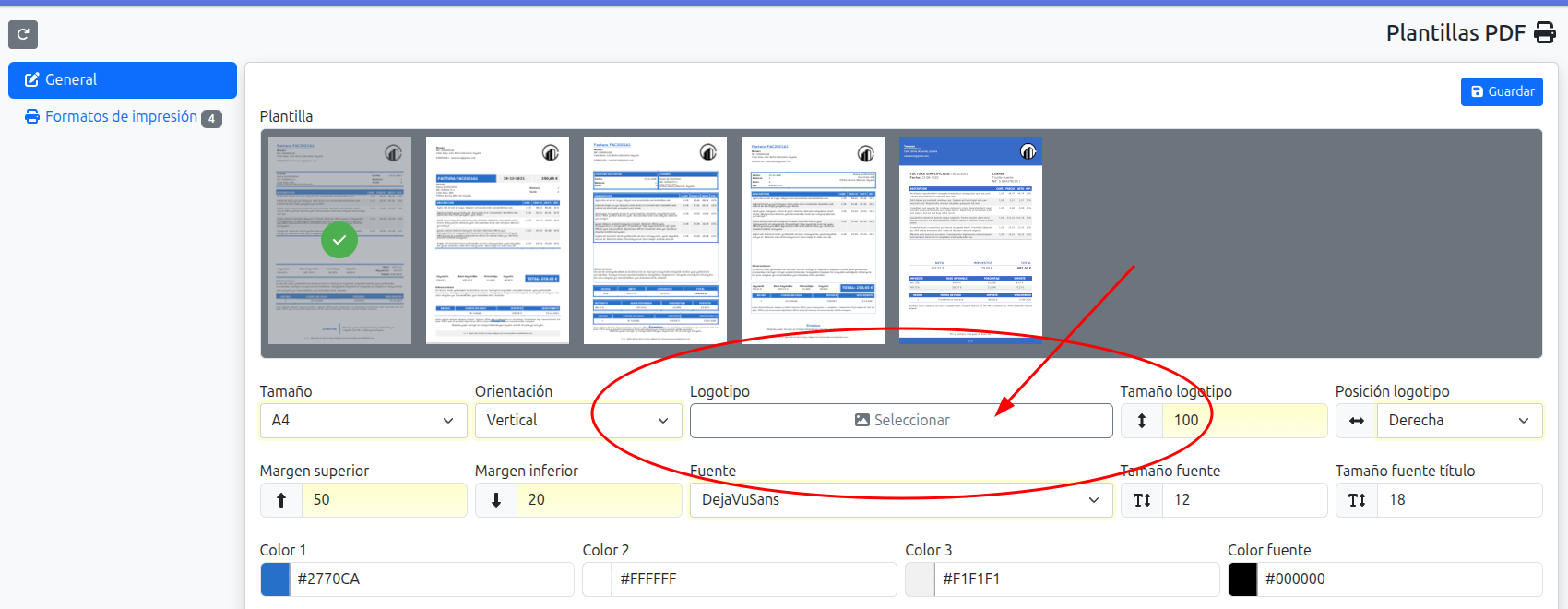Choose the template with blue header banner
1568x609 pixels.
coord(970,241)
